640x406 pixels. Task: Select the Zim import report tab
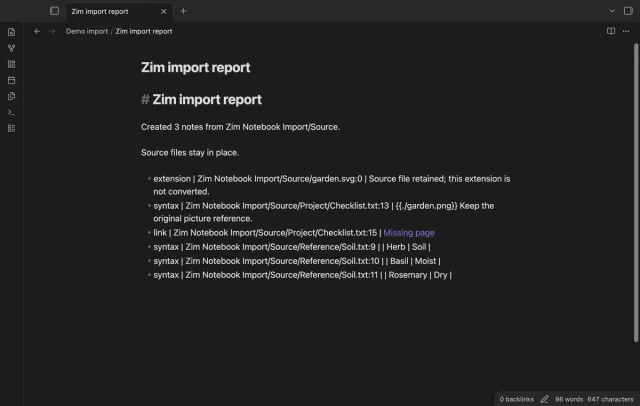point(118,11)
